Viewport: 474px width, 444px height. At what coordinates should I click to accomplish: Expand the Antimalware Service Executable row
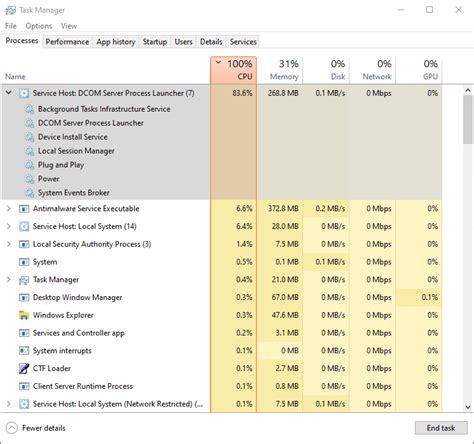(9, 209)
